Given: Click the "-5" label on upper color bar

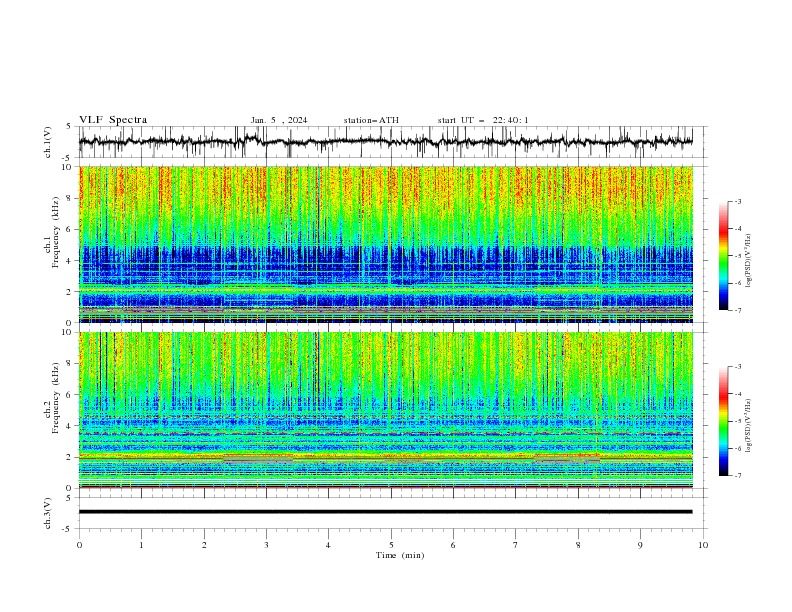Looking at the screenshot, I should tap(737, 256).
